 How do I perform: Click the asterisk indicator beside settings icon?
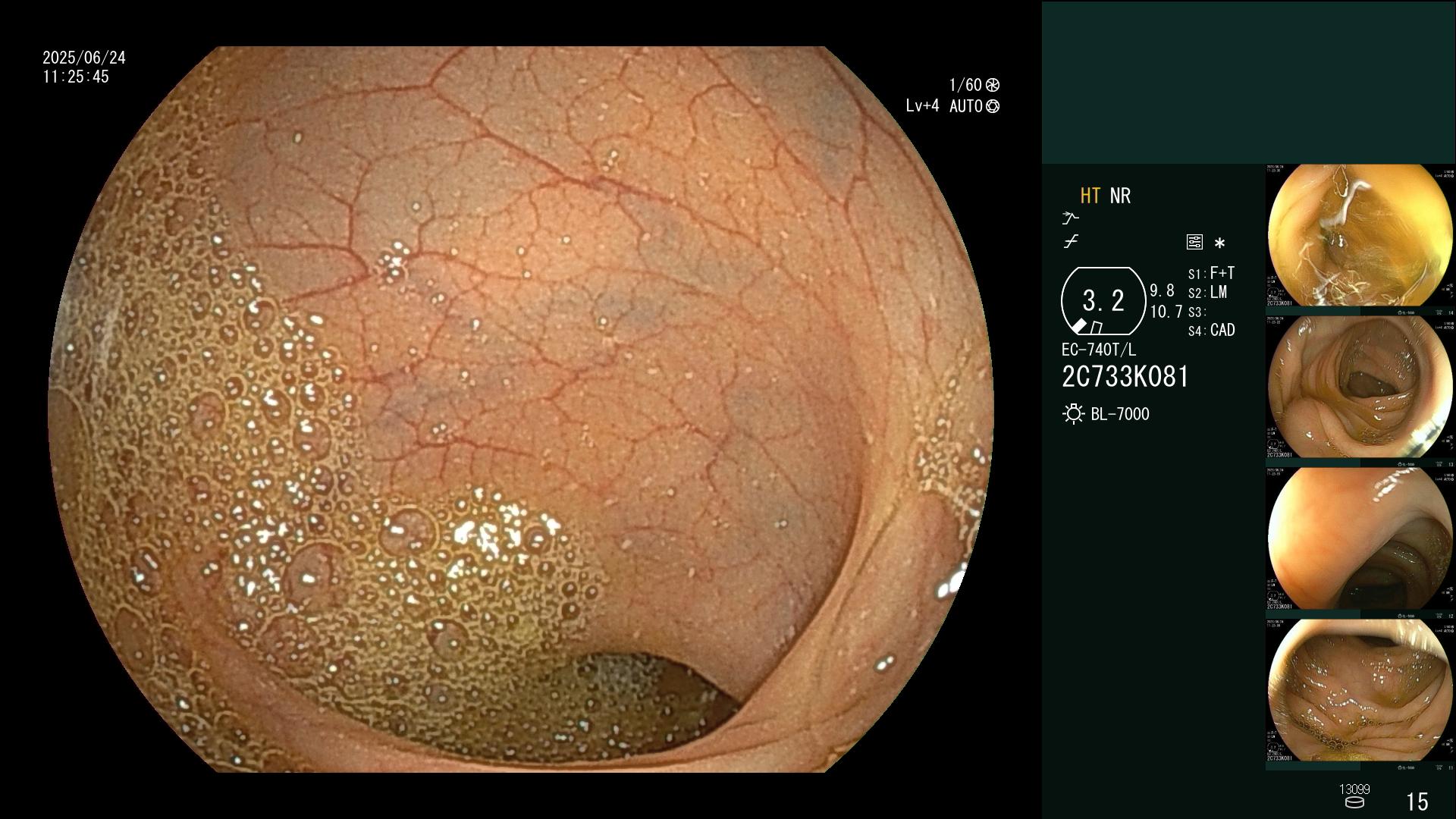click(1219, 243)
